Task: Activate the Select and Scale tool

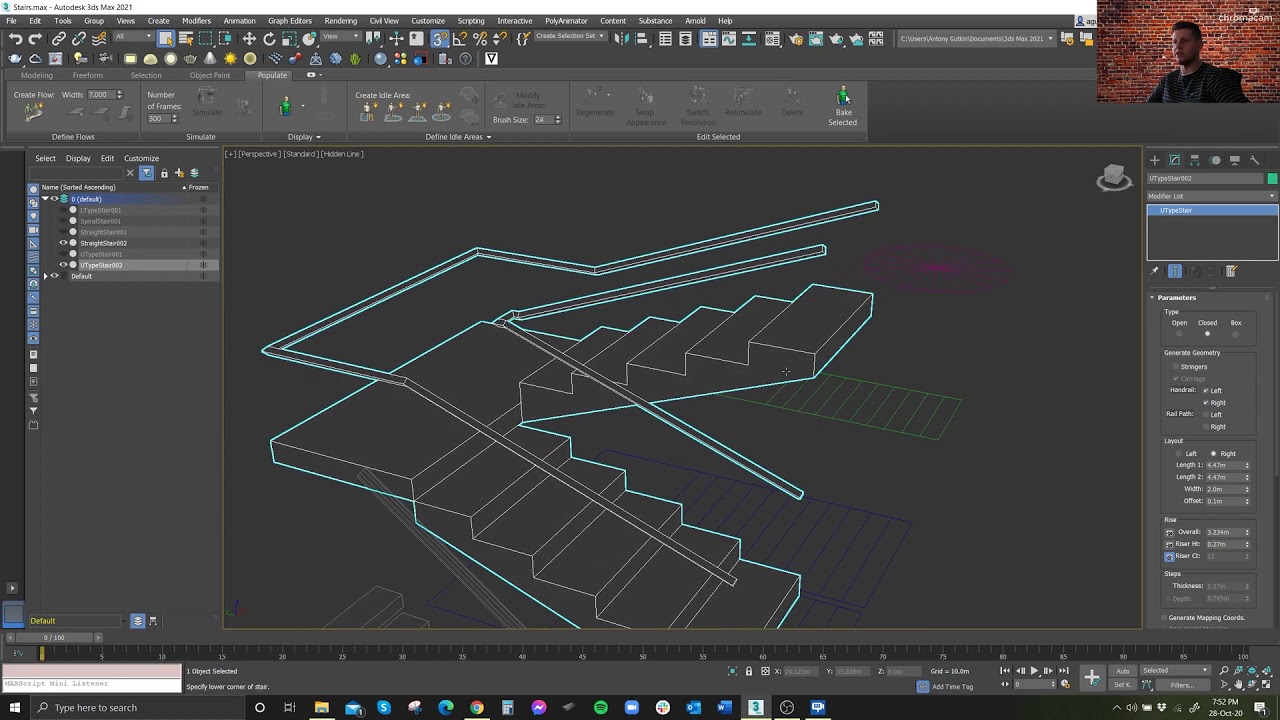Action: (289, 39)
